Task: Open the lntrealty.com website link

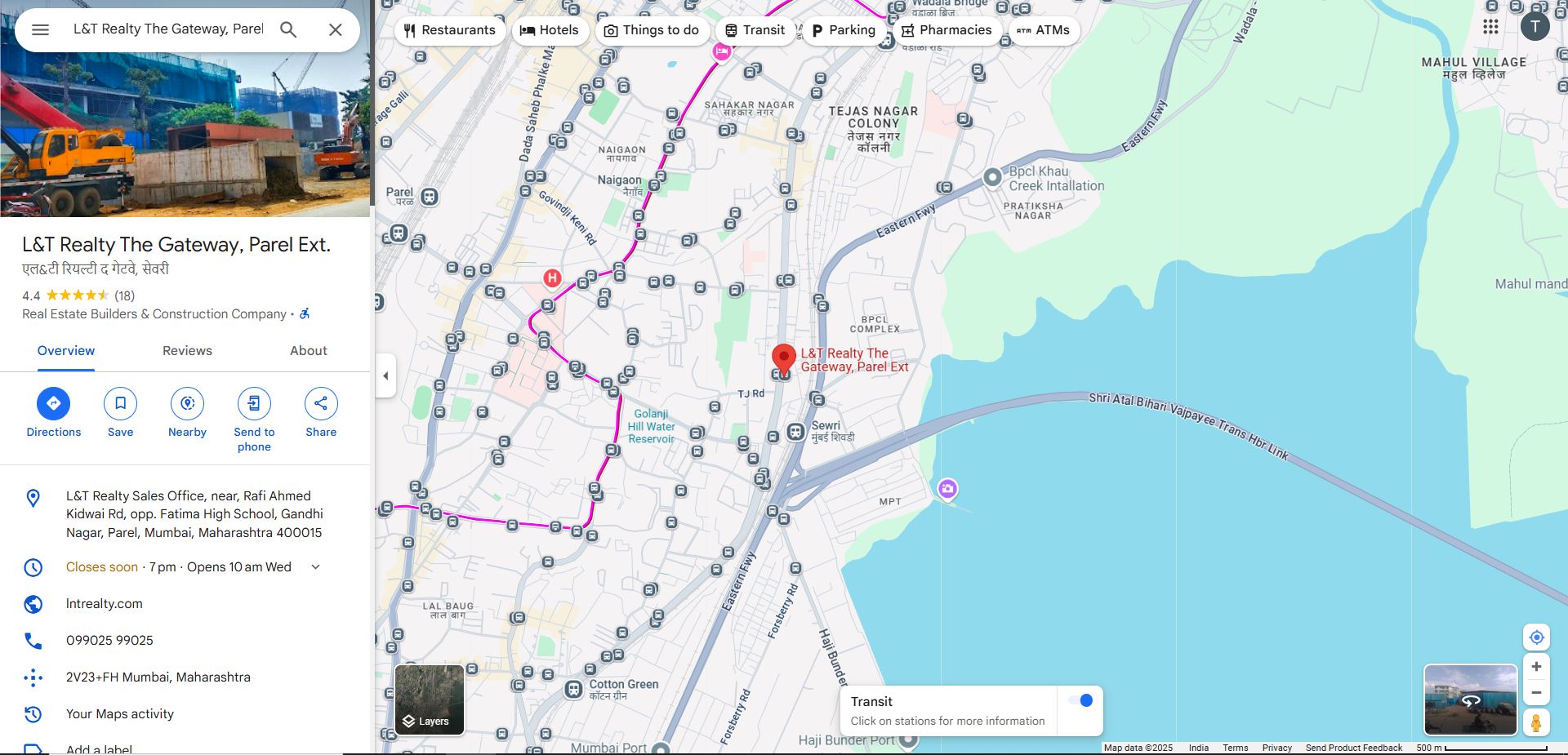Action: [x=105, y=604]
